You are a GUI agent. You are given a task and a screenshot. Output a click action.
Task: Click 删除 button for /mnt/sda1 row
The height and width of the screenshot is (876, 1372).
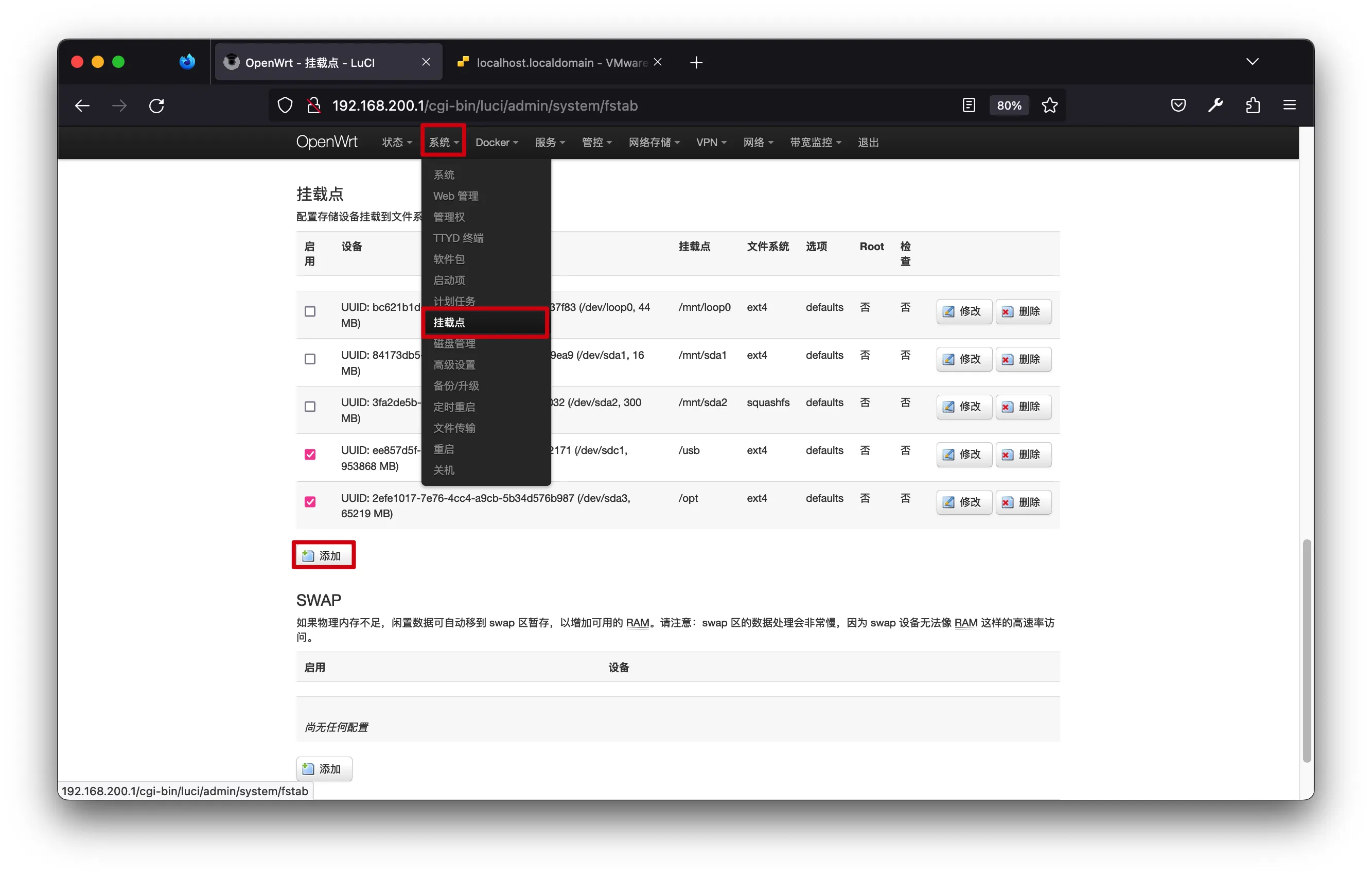click(1023, 359)
